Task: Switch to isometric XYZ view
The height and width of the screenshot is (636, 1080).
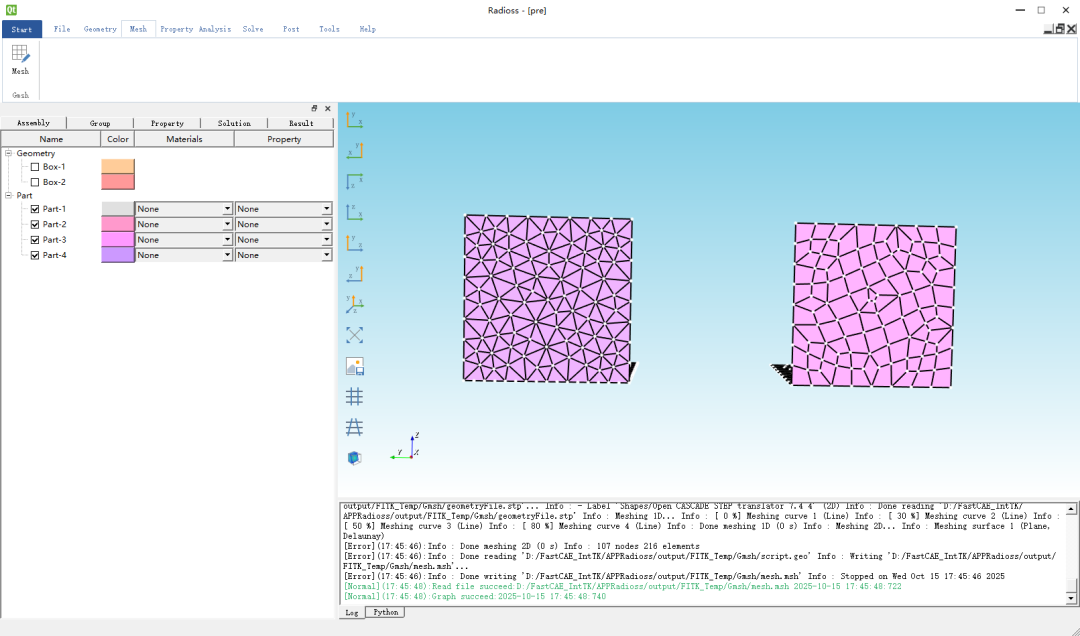Action: pos(354,304)
